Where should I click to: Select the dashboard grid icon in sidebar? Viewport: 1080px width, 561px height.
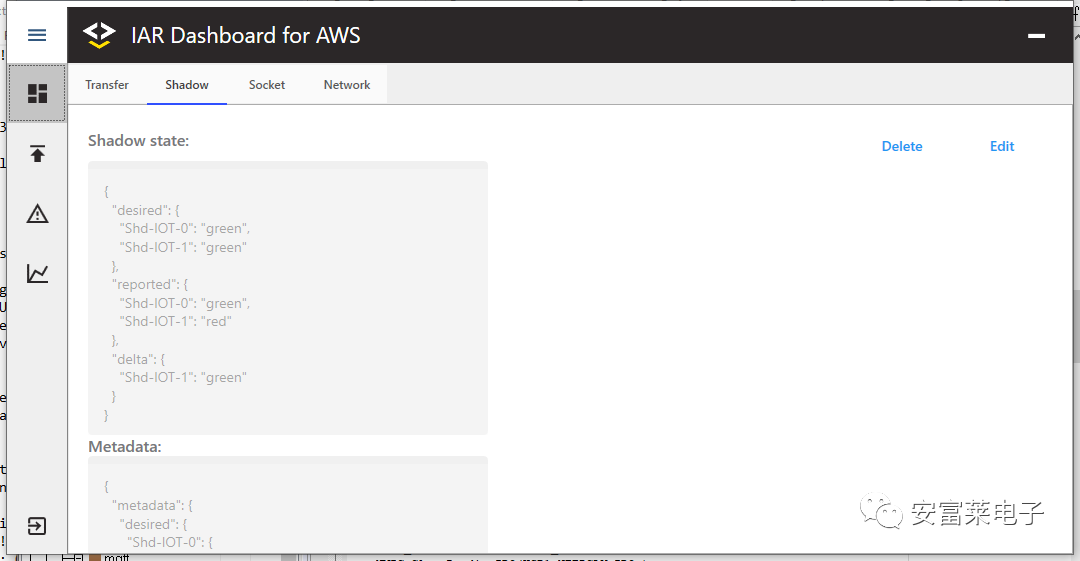37,94
